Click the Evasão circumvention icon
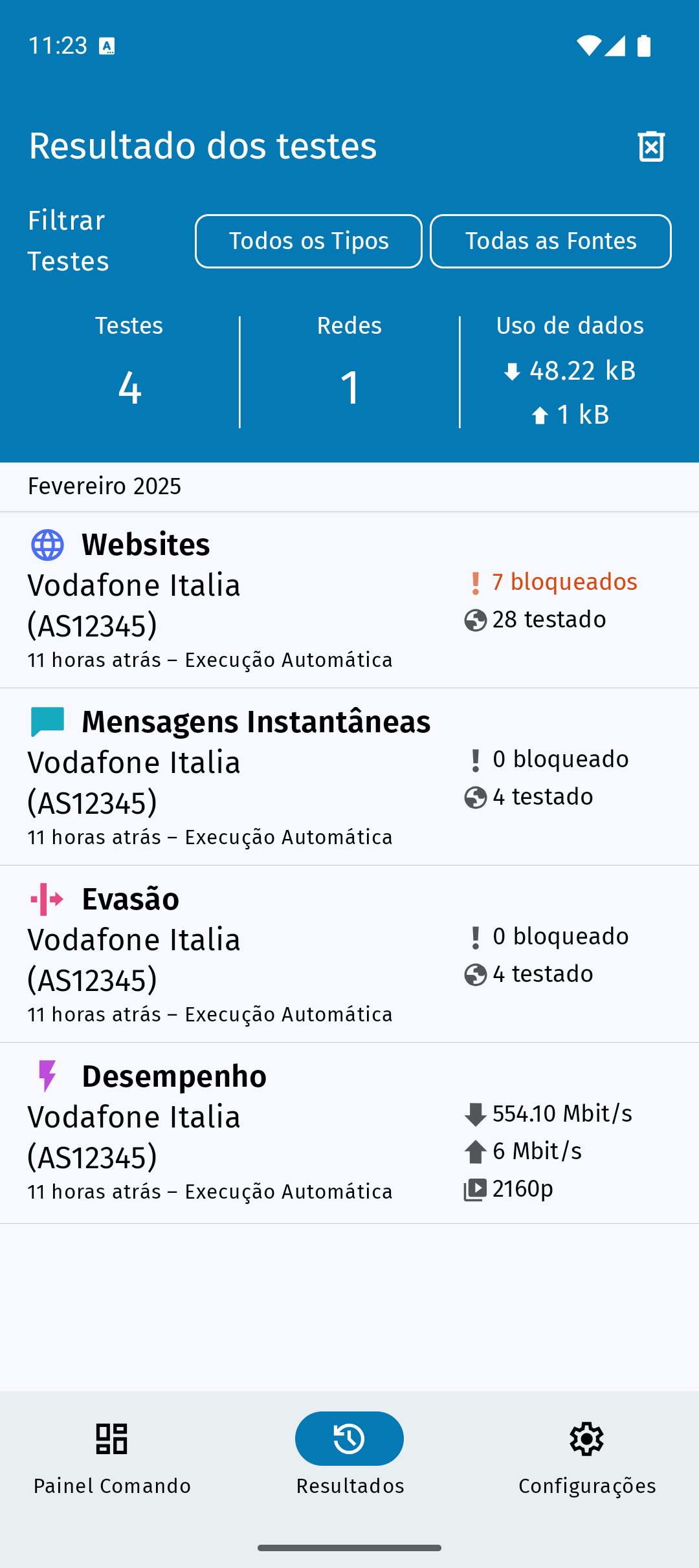The width and height of the screenshot is (699, 1568). click(x=47, y=899)
